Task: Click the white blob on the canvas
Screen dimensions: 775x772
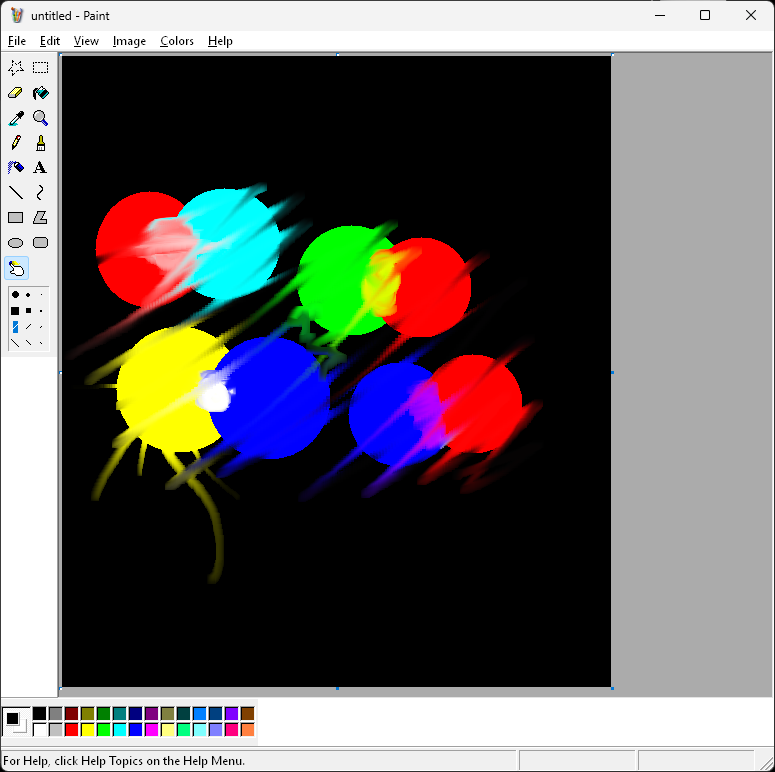Action: click(214, 394)
